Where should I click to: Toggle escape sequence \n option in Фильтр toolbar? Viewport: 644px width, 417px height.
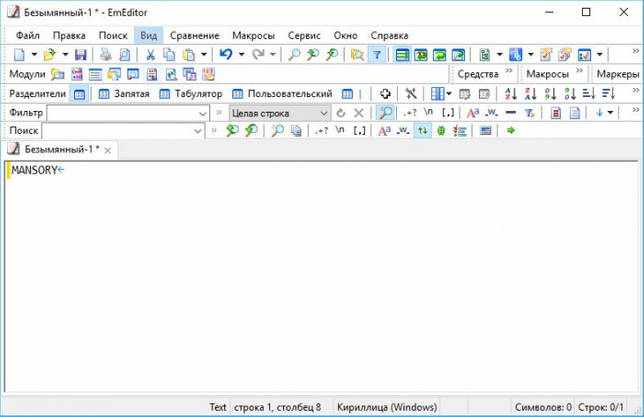pos(428,112)
